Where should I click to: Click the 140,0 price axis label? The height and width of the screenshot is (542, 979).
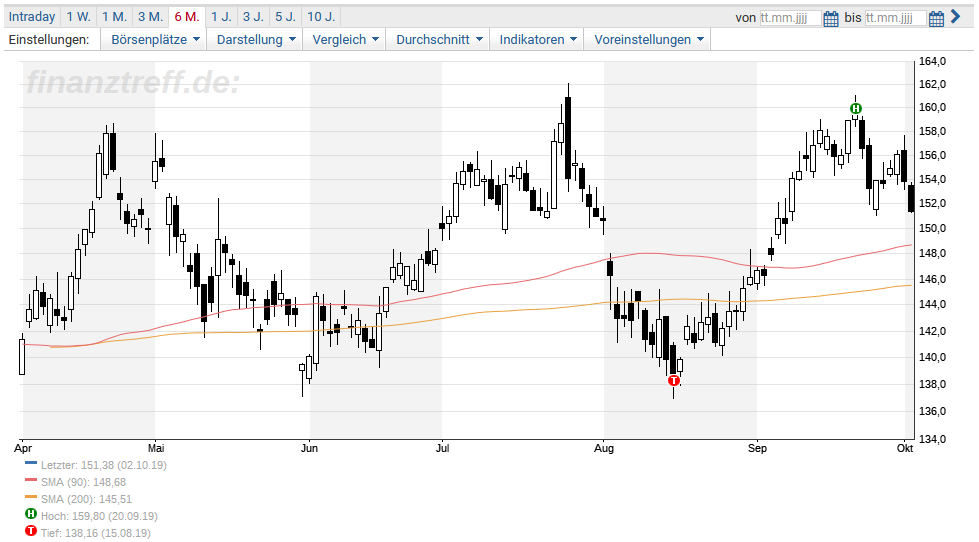pos(932,357)
